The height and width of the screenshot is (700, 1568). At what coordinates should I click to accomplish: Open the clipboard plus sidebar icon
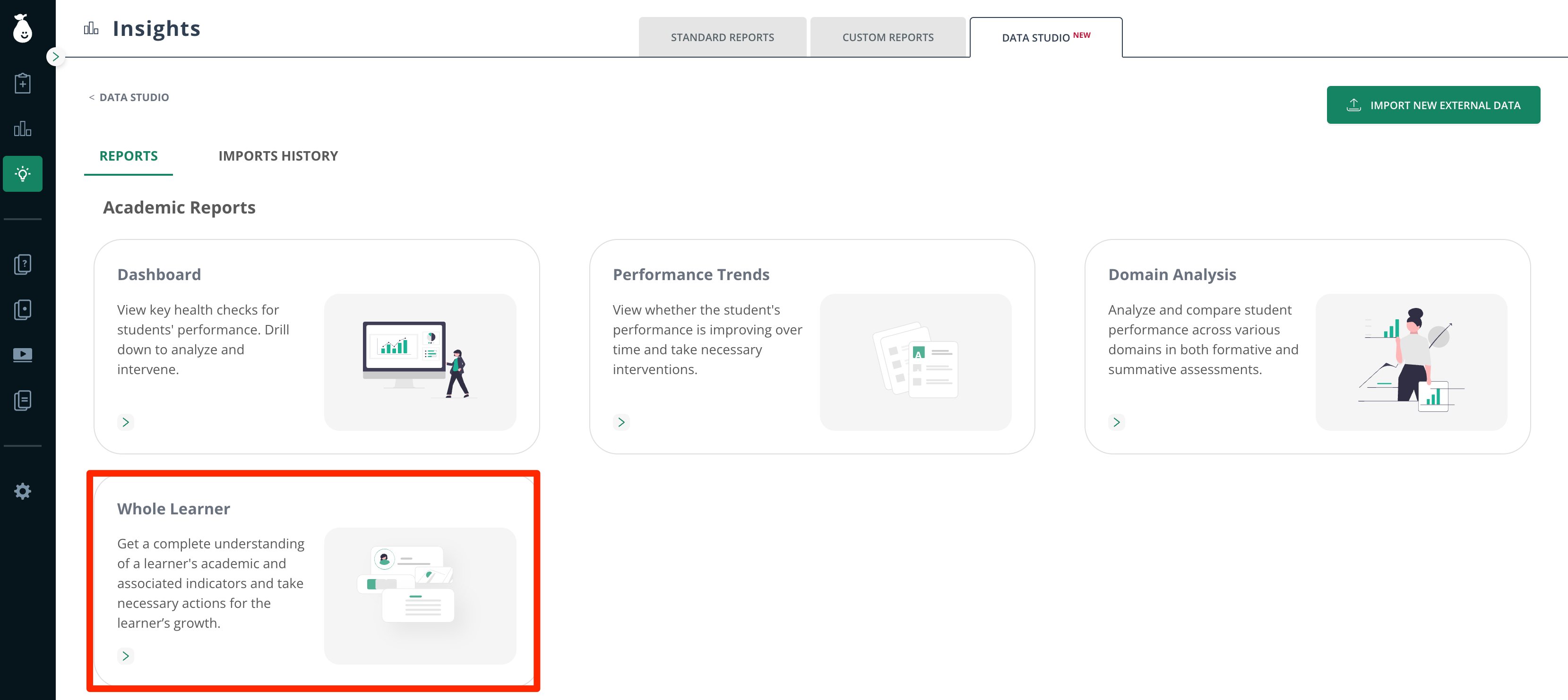[23, 83]
